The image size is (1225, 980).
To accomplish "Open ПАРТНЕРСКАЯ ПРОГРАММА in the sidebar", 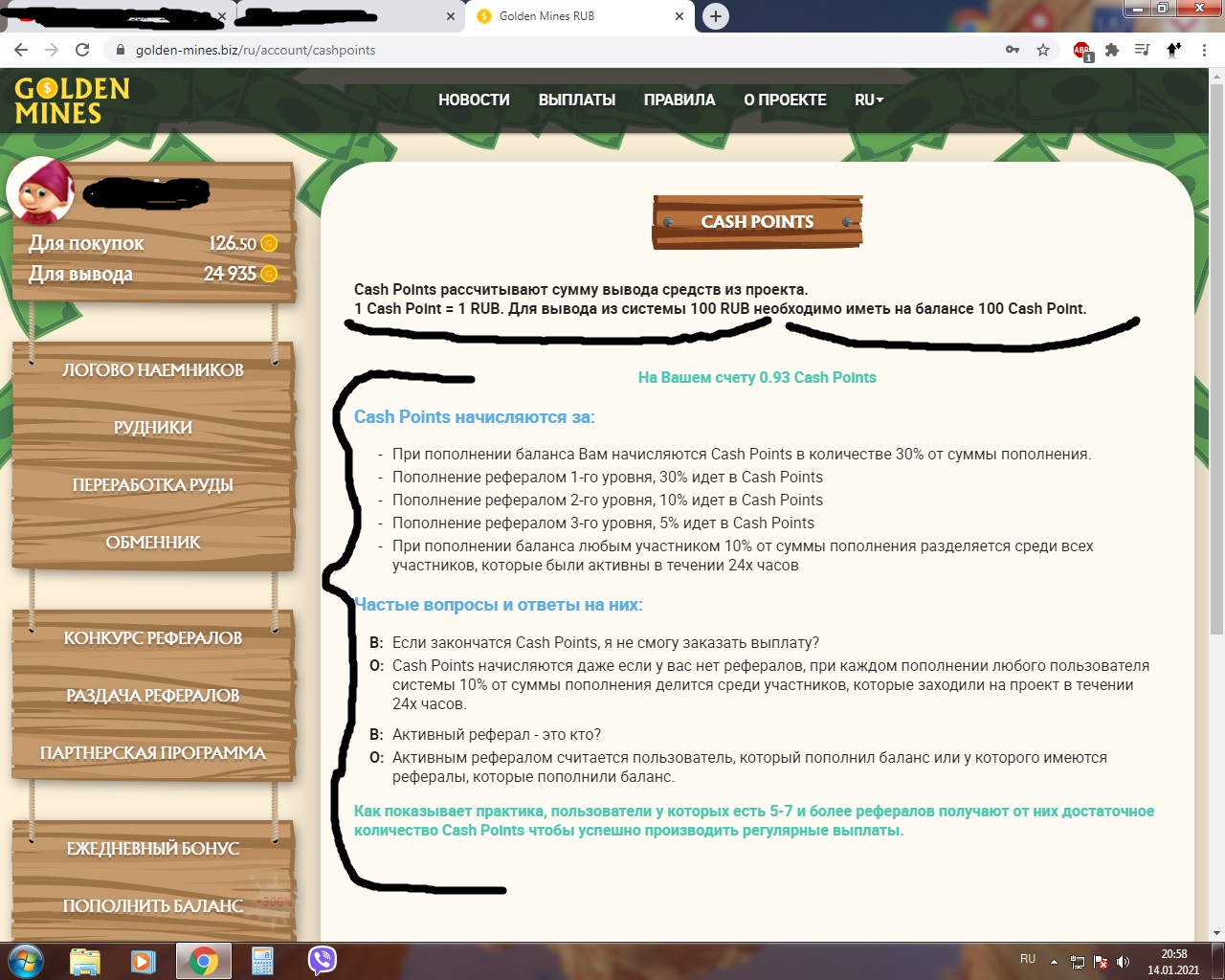I will pyautogui.click(x=153, y=753).
